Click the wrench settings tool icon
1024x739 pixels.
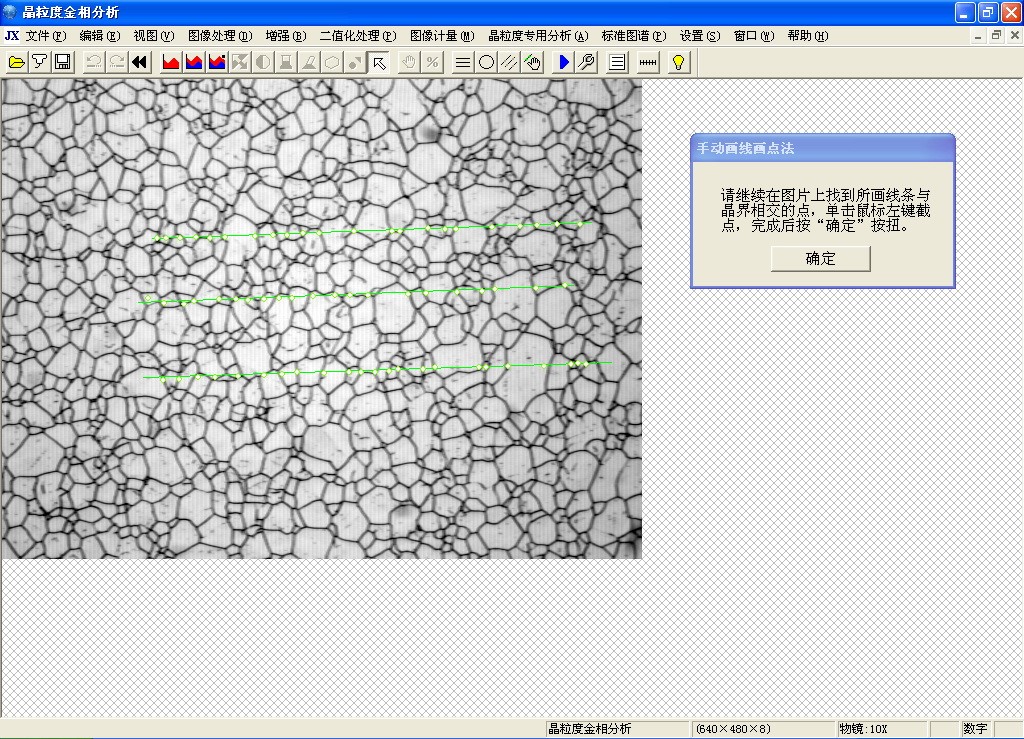coord(587,62)
